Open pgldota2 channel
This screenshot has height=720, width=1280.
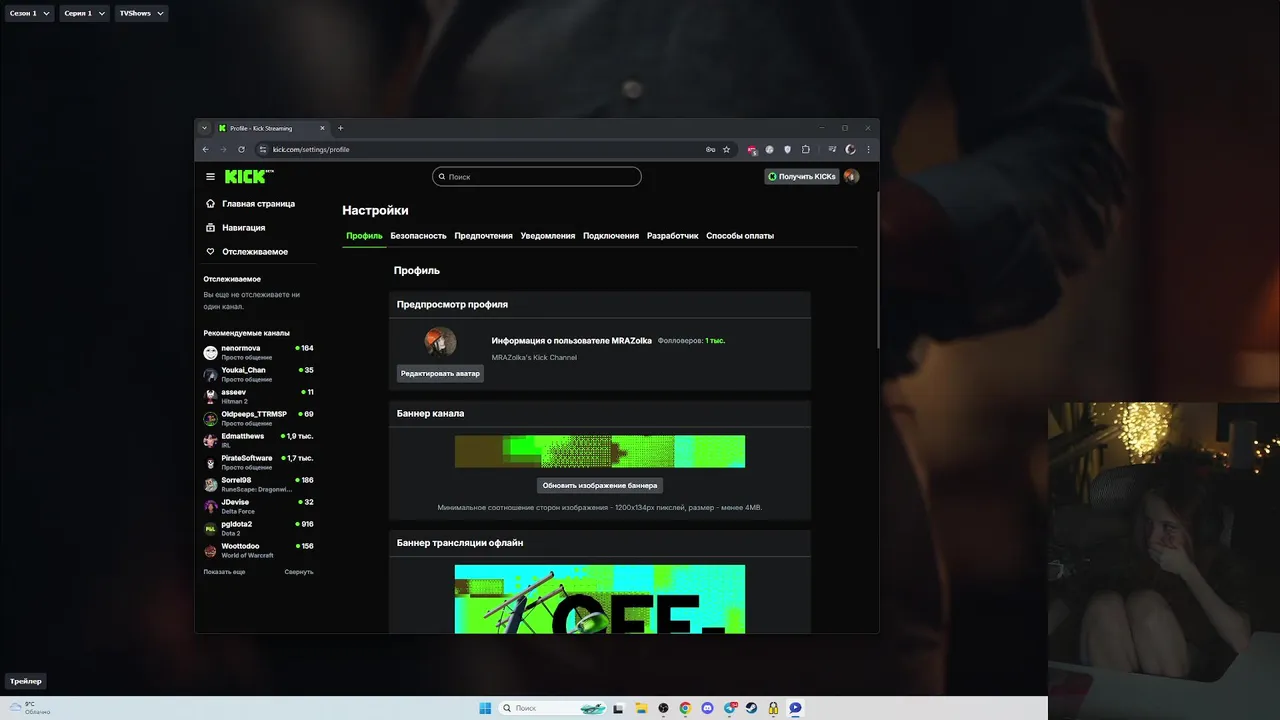point(259,528)
